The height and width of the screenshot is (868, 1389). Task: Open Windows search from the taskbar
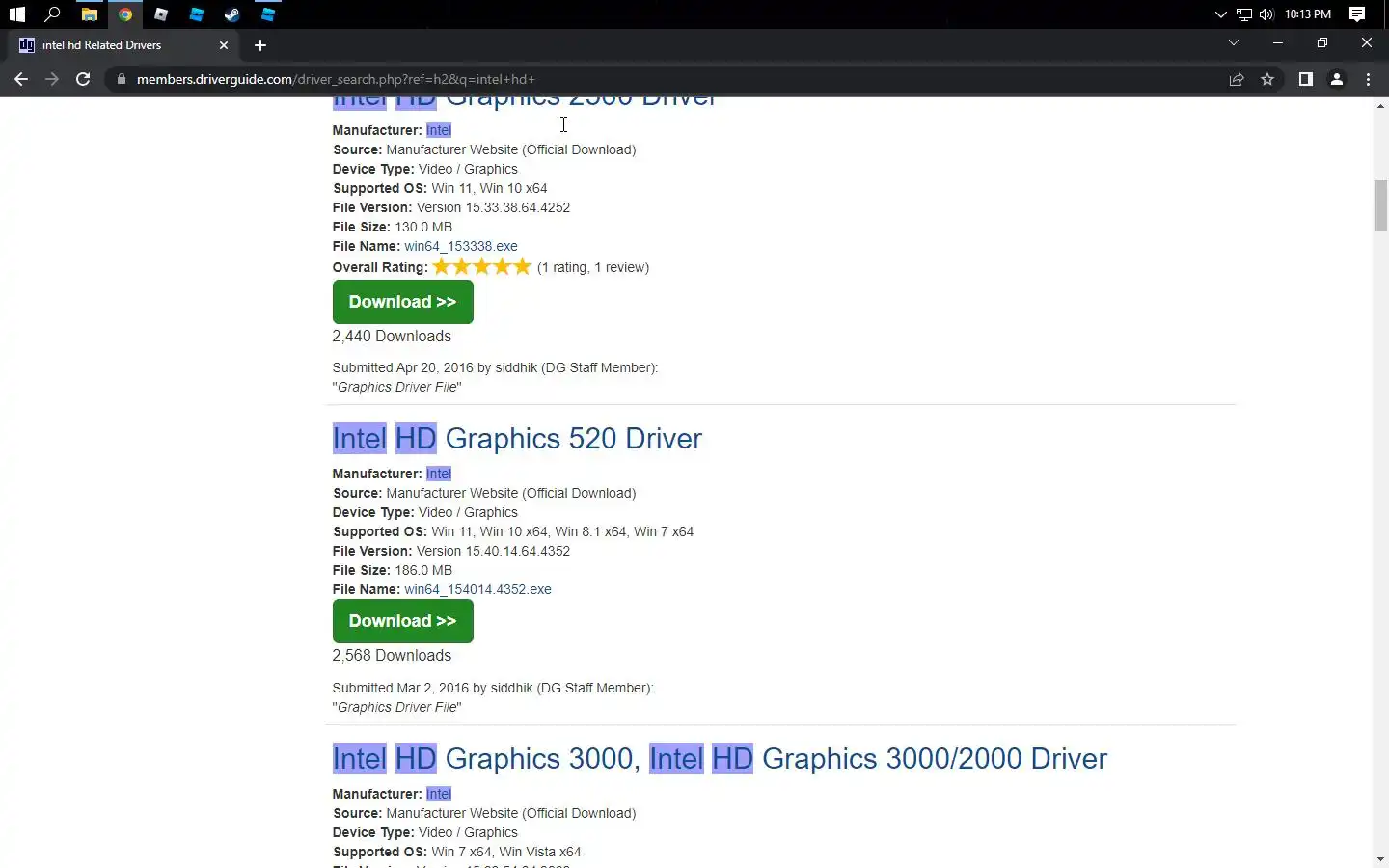(x=53, y=14)
